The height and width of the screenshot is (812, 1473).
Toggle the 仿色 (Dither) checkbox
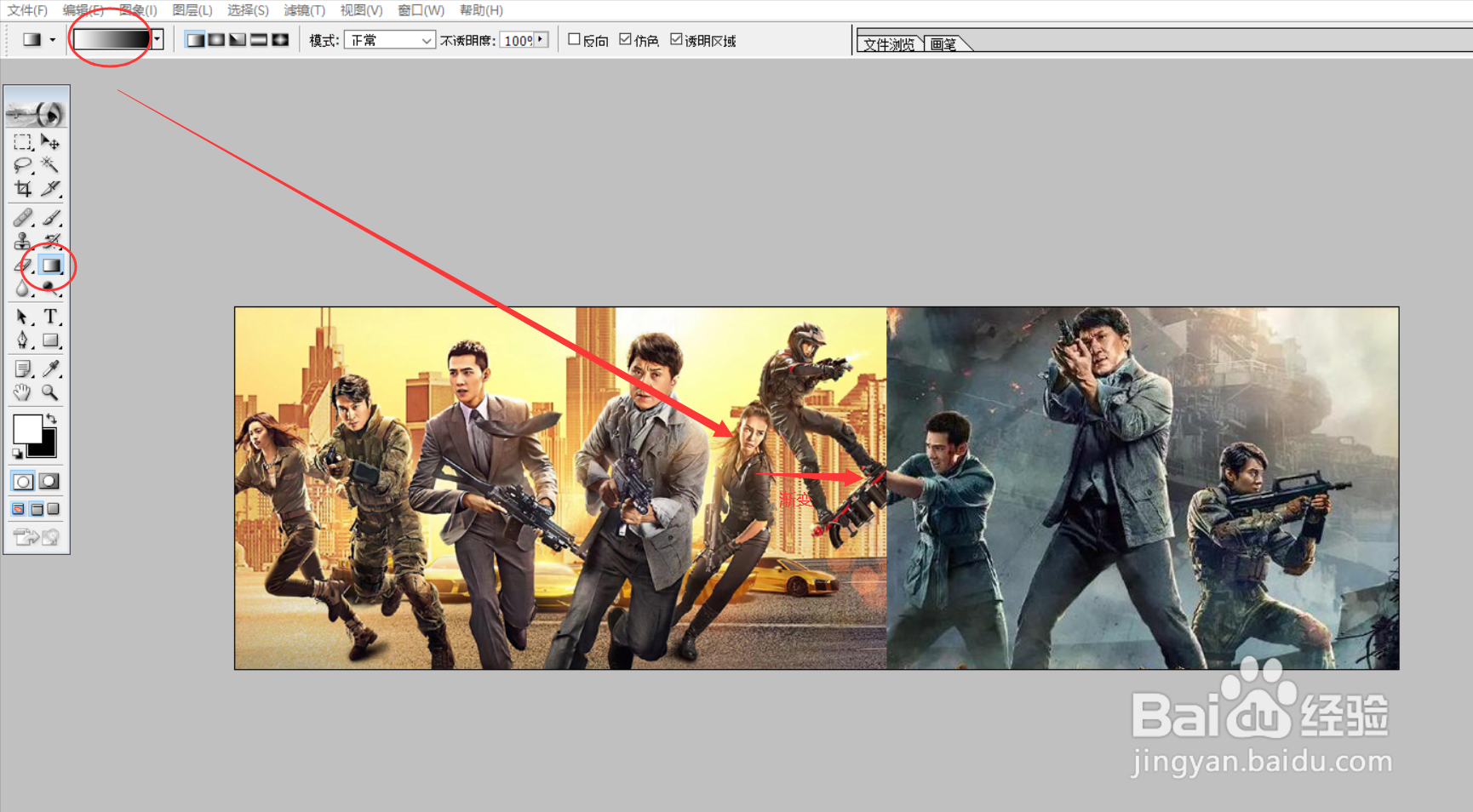(x=625, y=39)
